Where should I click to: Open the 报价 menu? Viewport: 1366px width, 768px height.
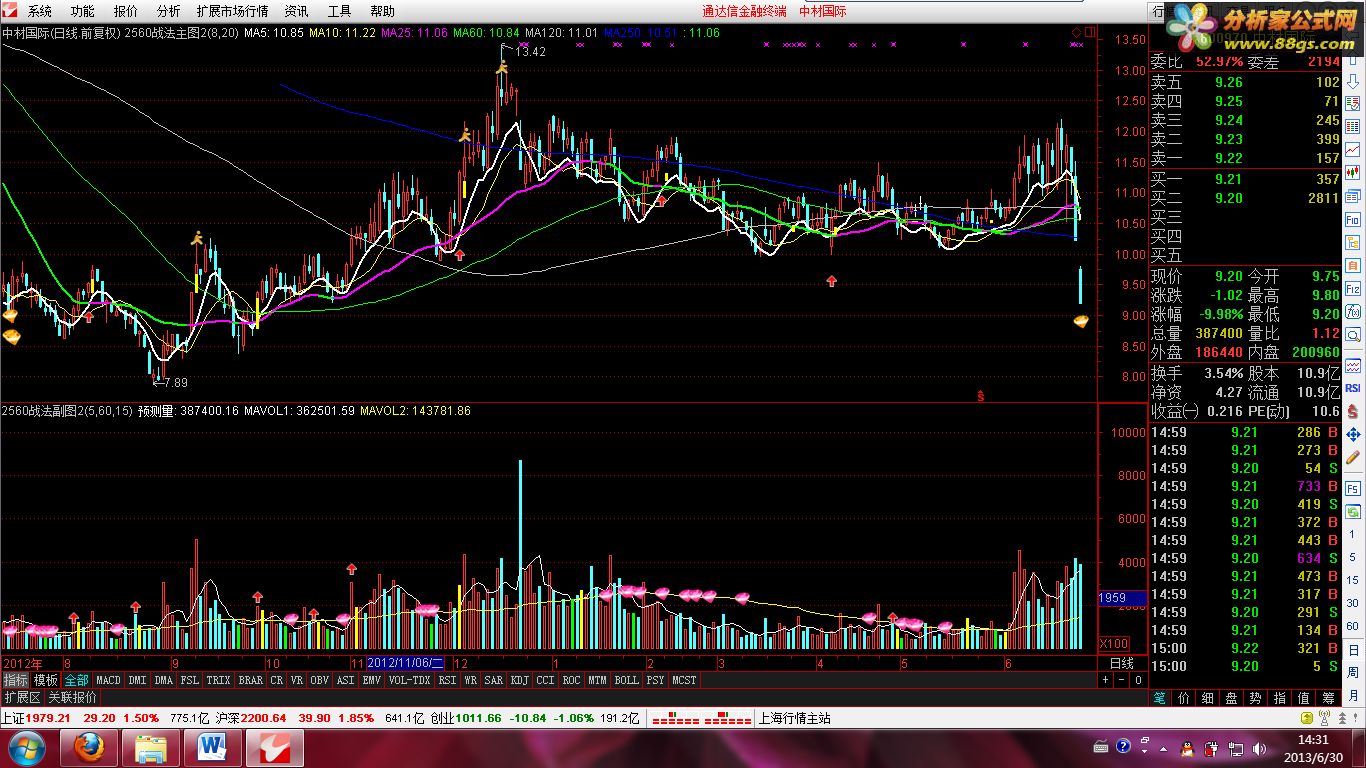[126, 11]
